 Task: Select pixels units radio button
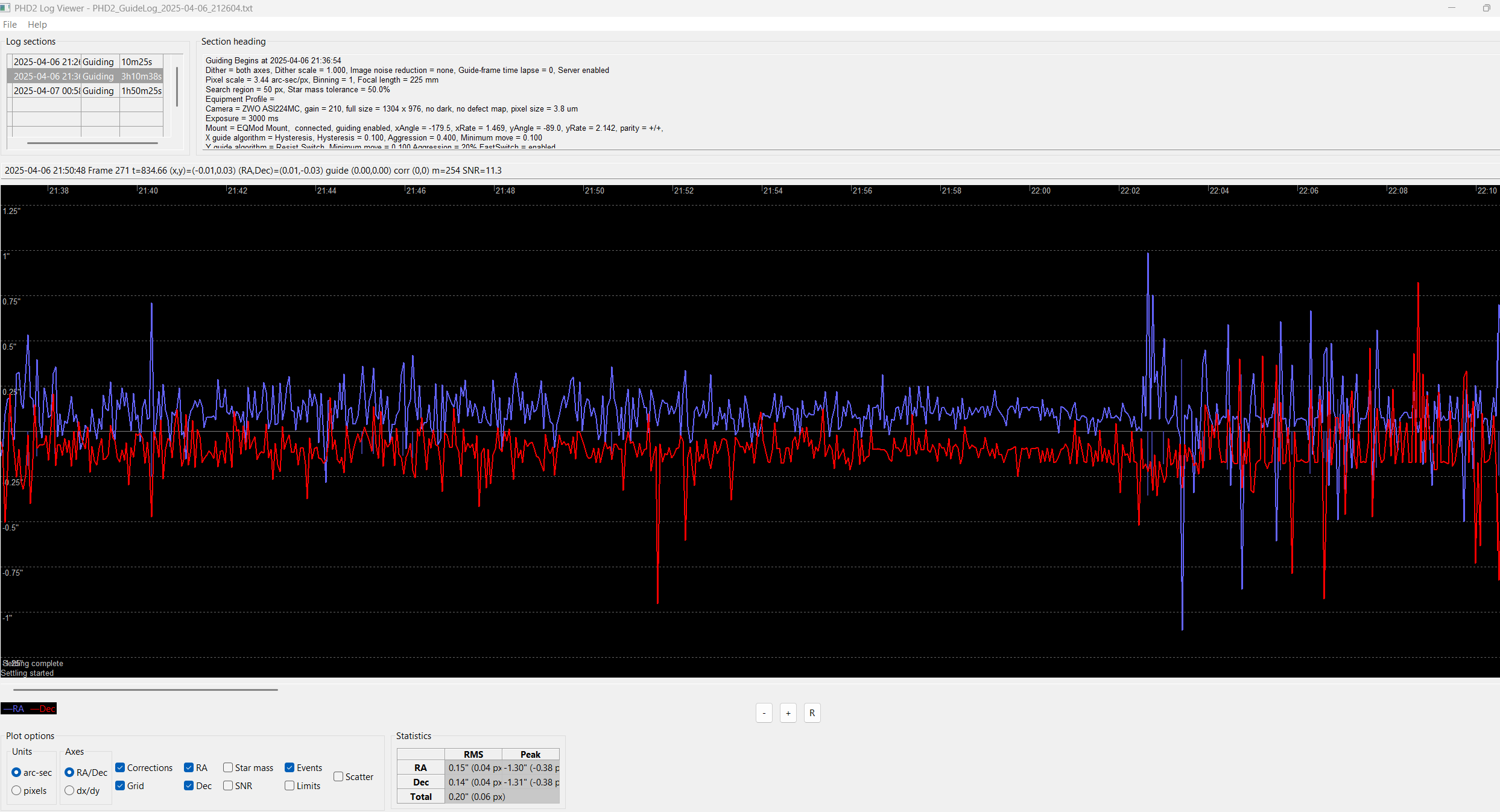[16, 790]
